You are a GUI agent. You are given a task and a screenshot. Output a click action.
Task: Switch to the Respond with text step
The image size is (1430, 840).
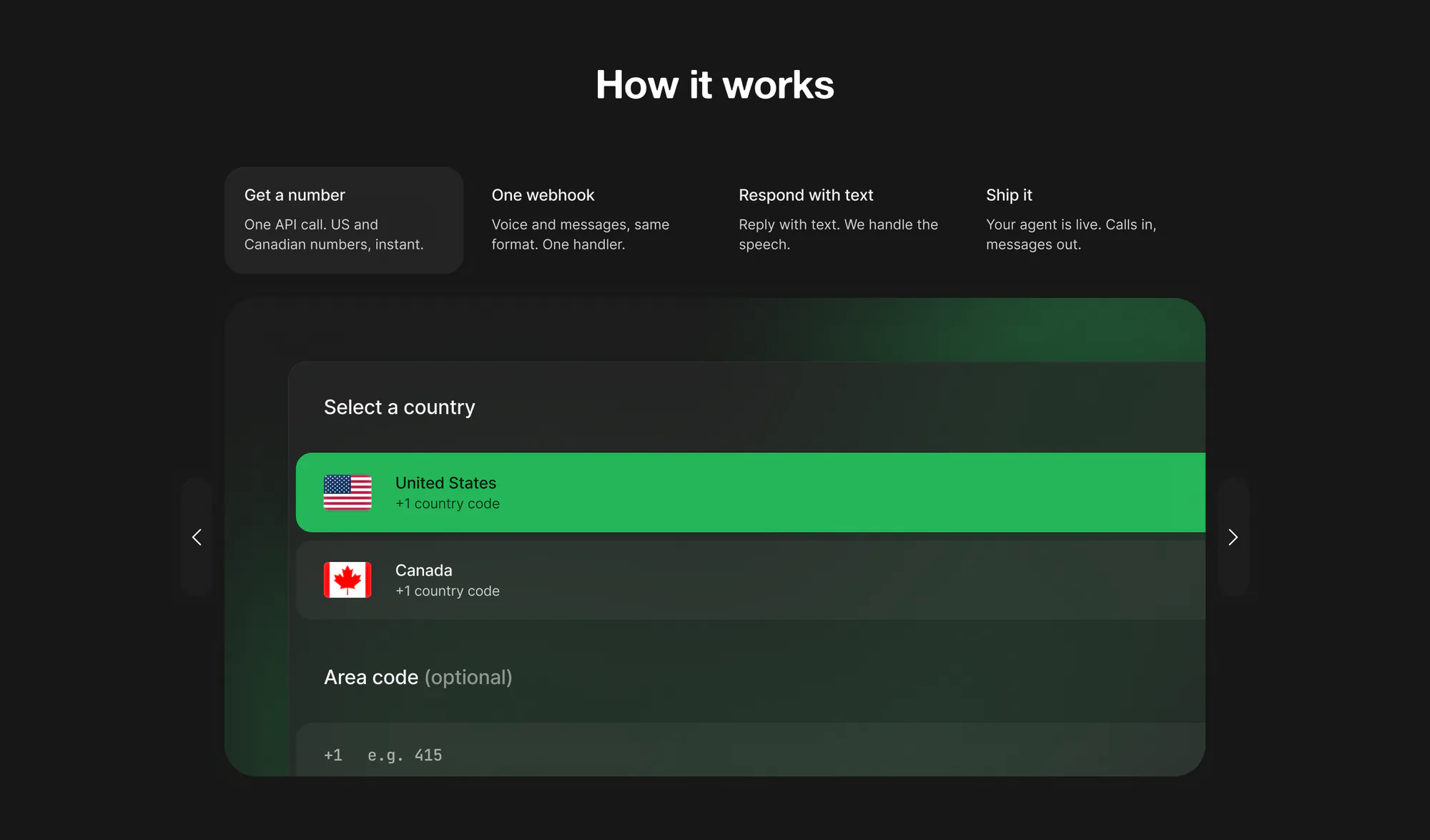(x=839, y=220)
